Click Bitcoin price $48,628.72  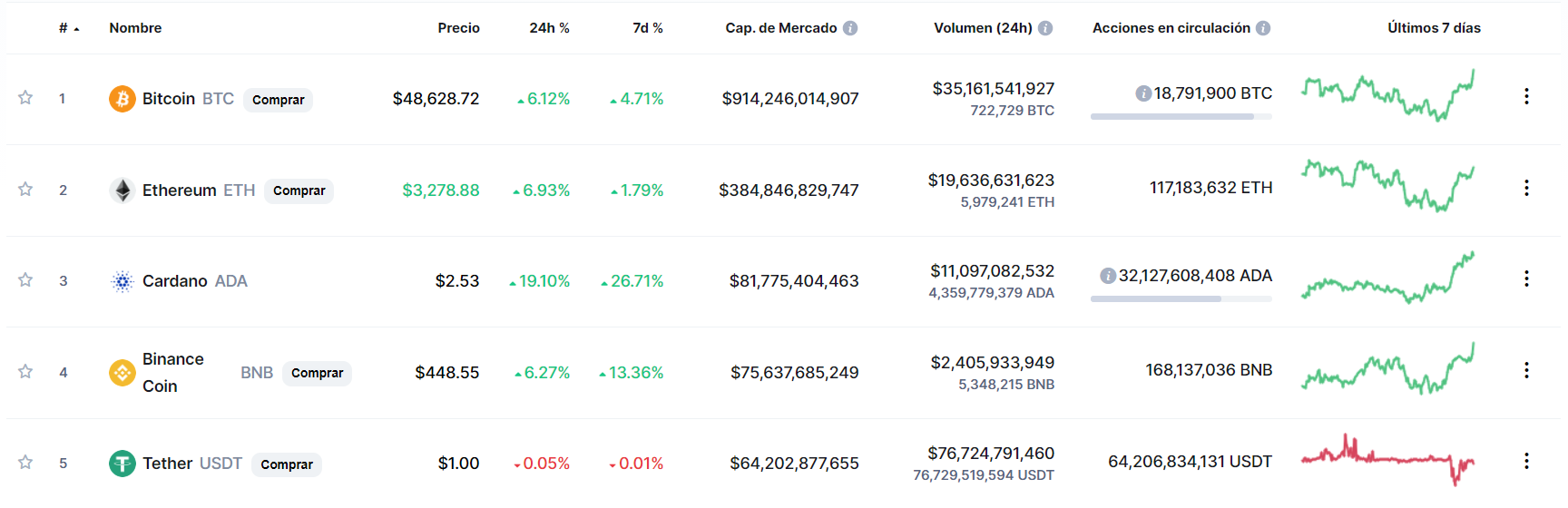coord(436,99)
